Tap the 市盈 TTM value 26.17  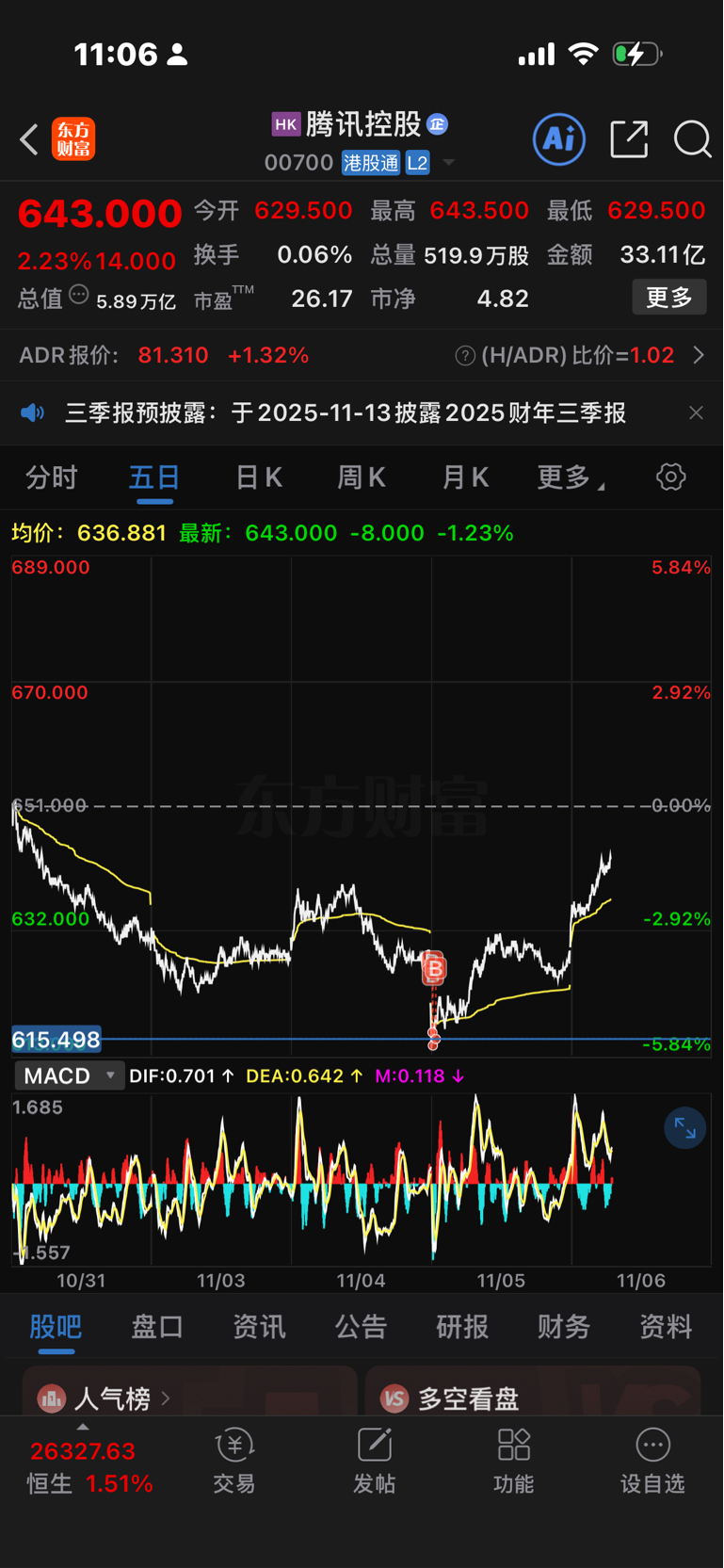point(322,299)
